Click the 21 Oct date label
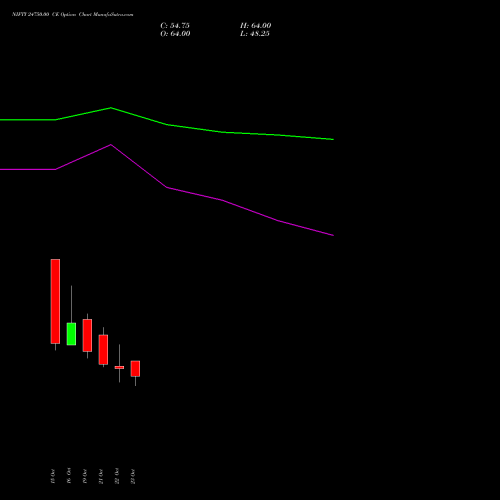Image resolution: width=500 pixels, height=500 pixels. (x=101, y=476)
